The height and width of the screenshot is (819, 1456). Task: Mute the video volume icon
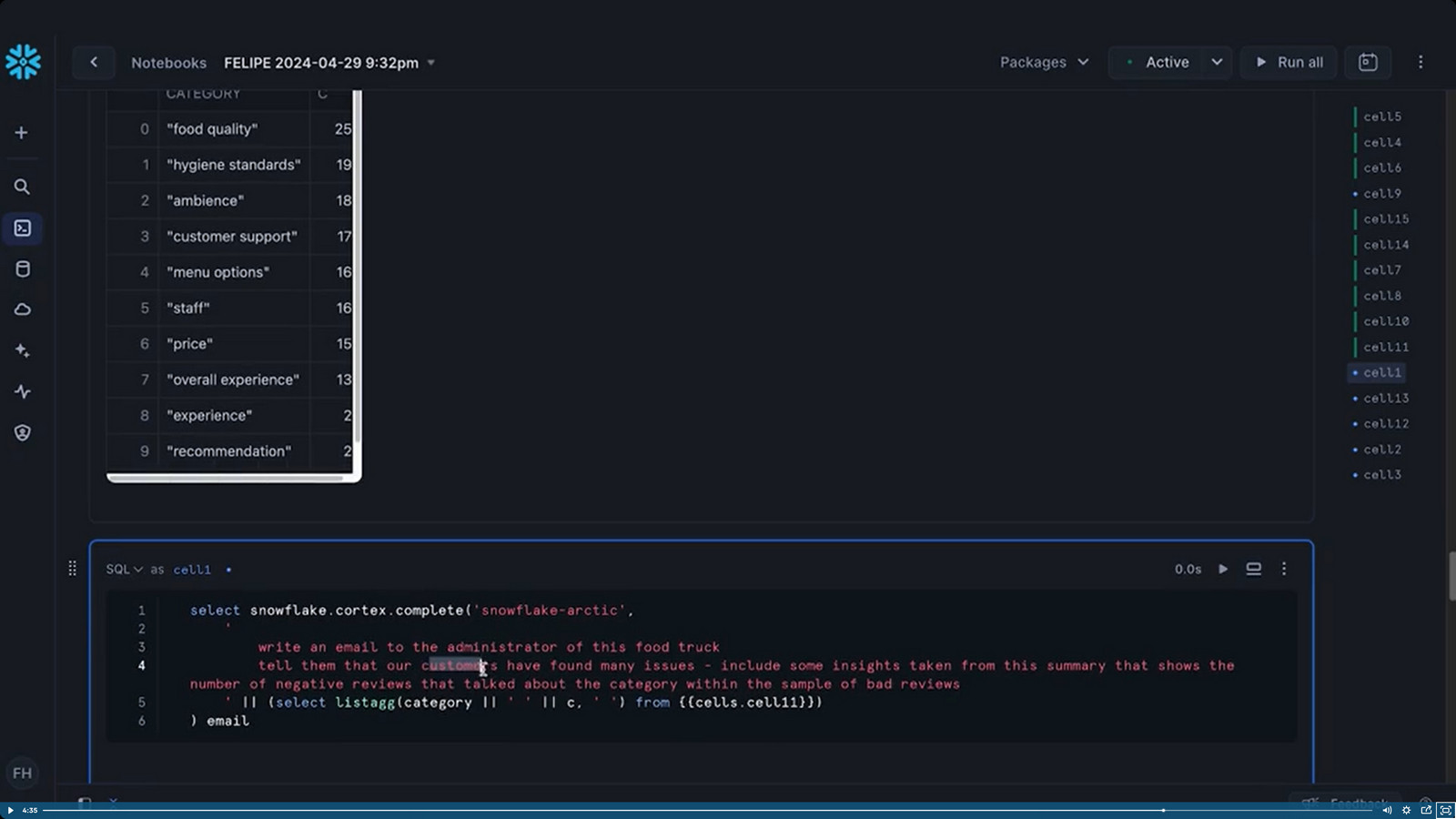pyautogui.click(x=1387, y=810)
